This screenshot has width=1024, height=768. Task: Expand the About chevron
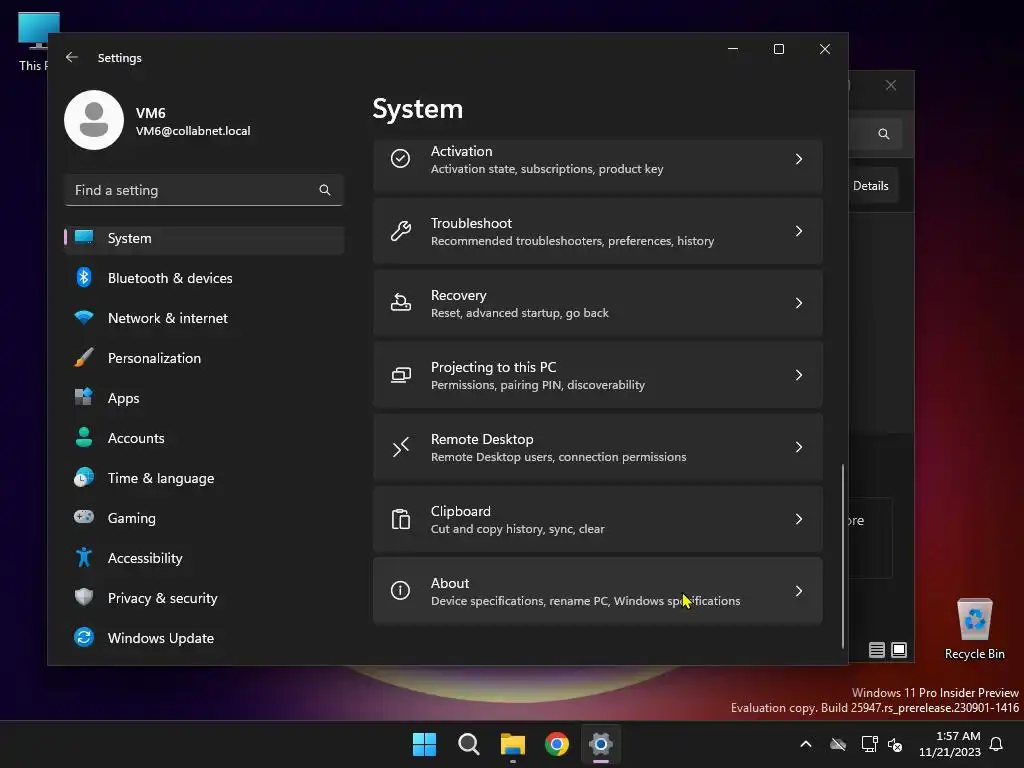tap(799, 591)
